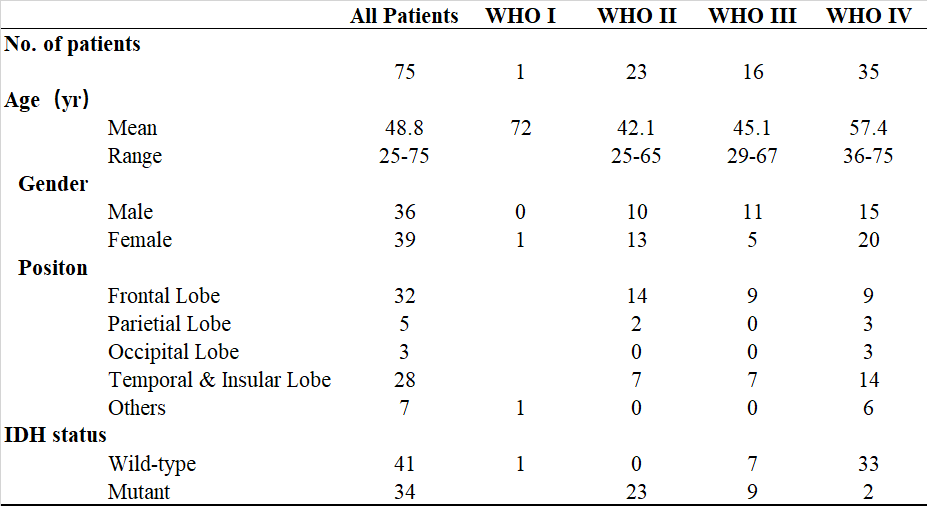This screenshot has height=506, width=927.
Task: Click the 'All Patients' column header
Action: tap(404, 16)
